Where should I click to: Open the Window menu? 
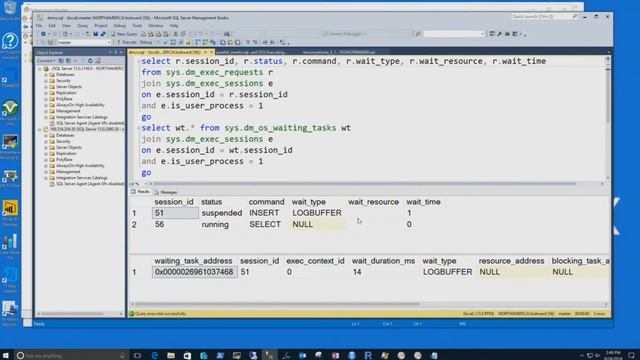coord(156,26)
